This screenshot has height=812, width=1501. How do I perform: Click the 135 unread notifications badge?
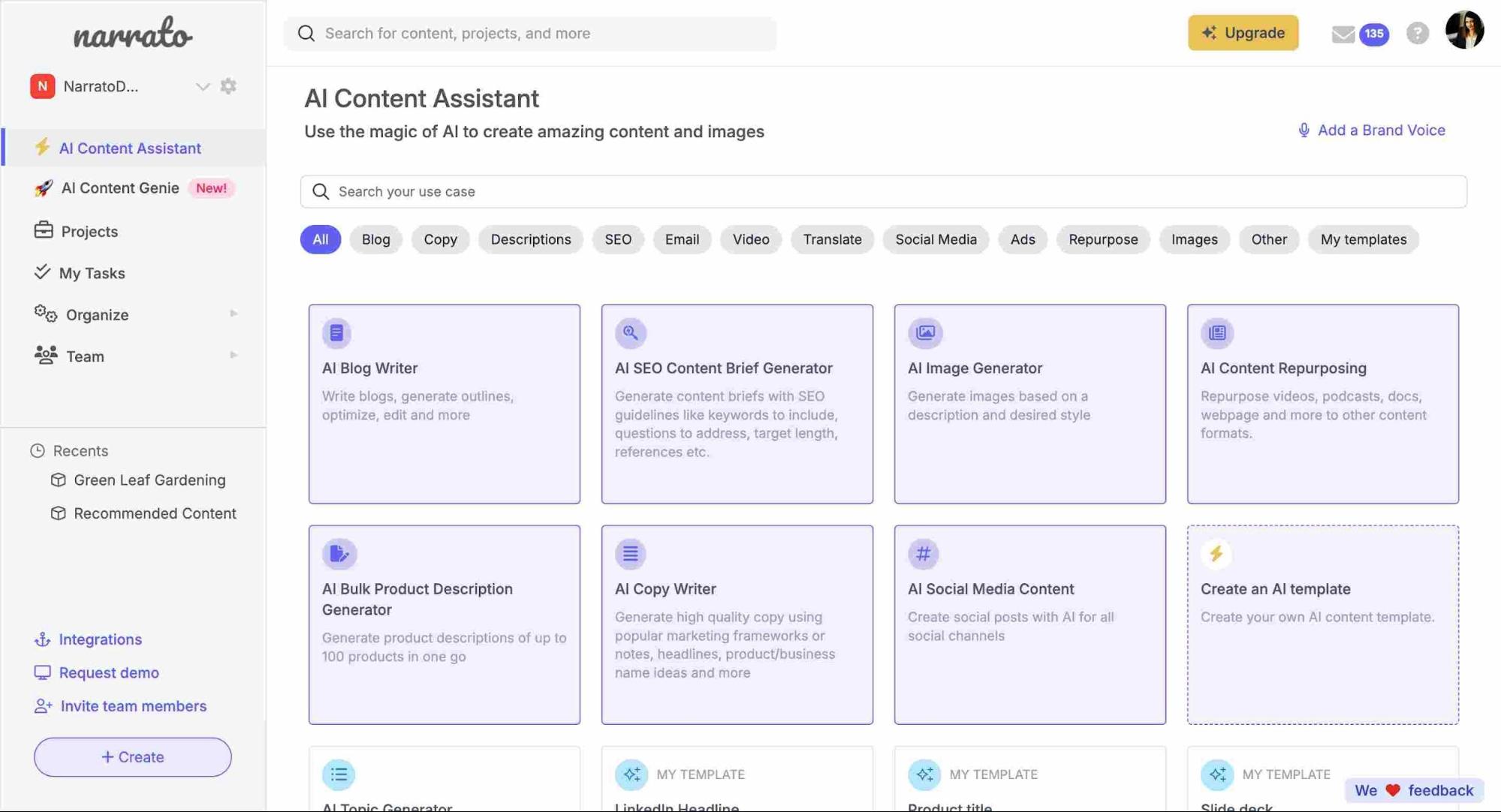pos(1373,34)
